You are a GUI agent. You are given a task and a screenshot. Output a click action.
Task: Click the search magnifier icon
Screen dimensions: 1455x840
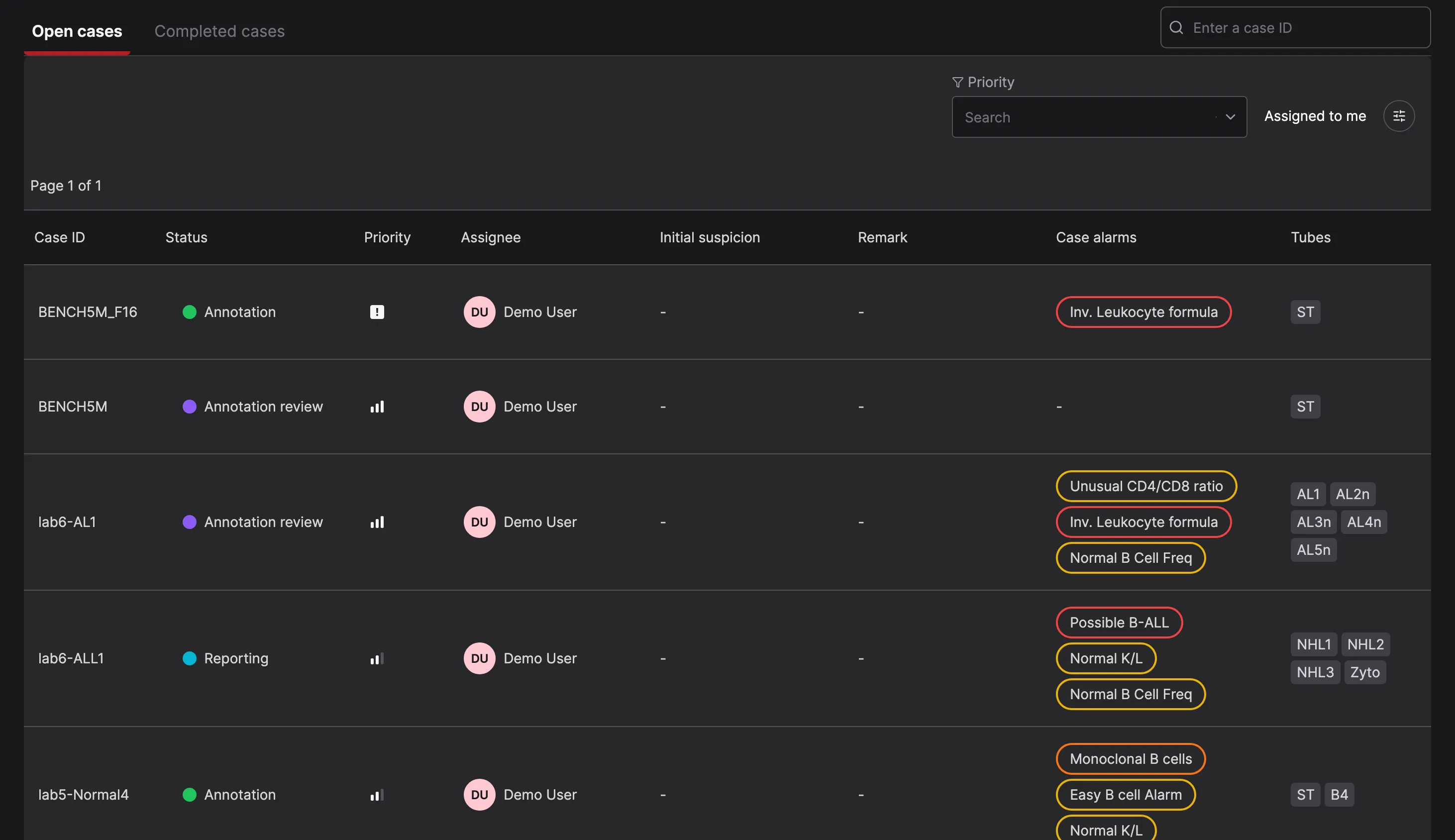[x=1176, y=28]
